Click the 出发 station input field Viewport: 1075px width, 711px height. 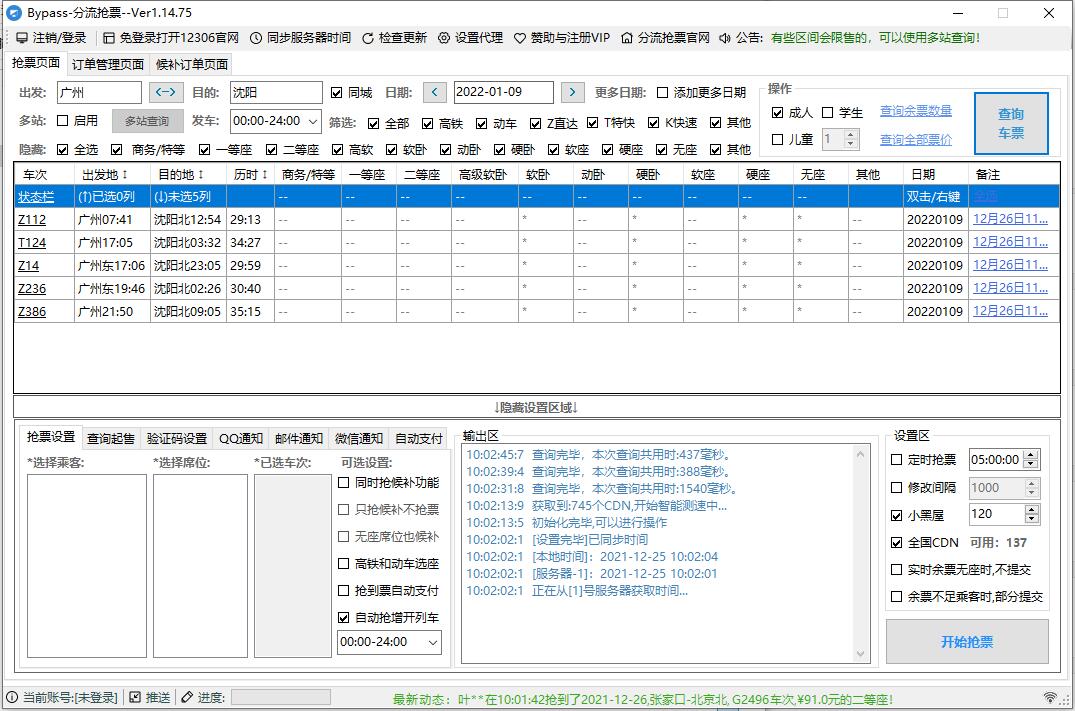[x=99, y=93]
